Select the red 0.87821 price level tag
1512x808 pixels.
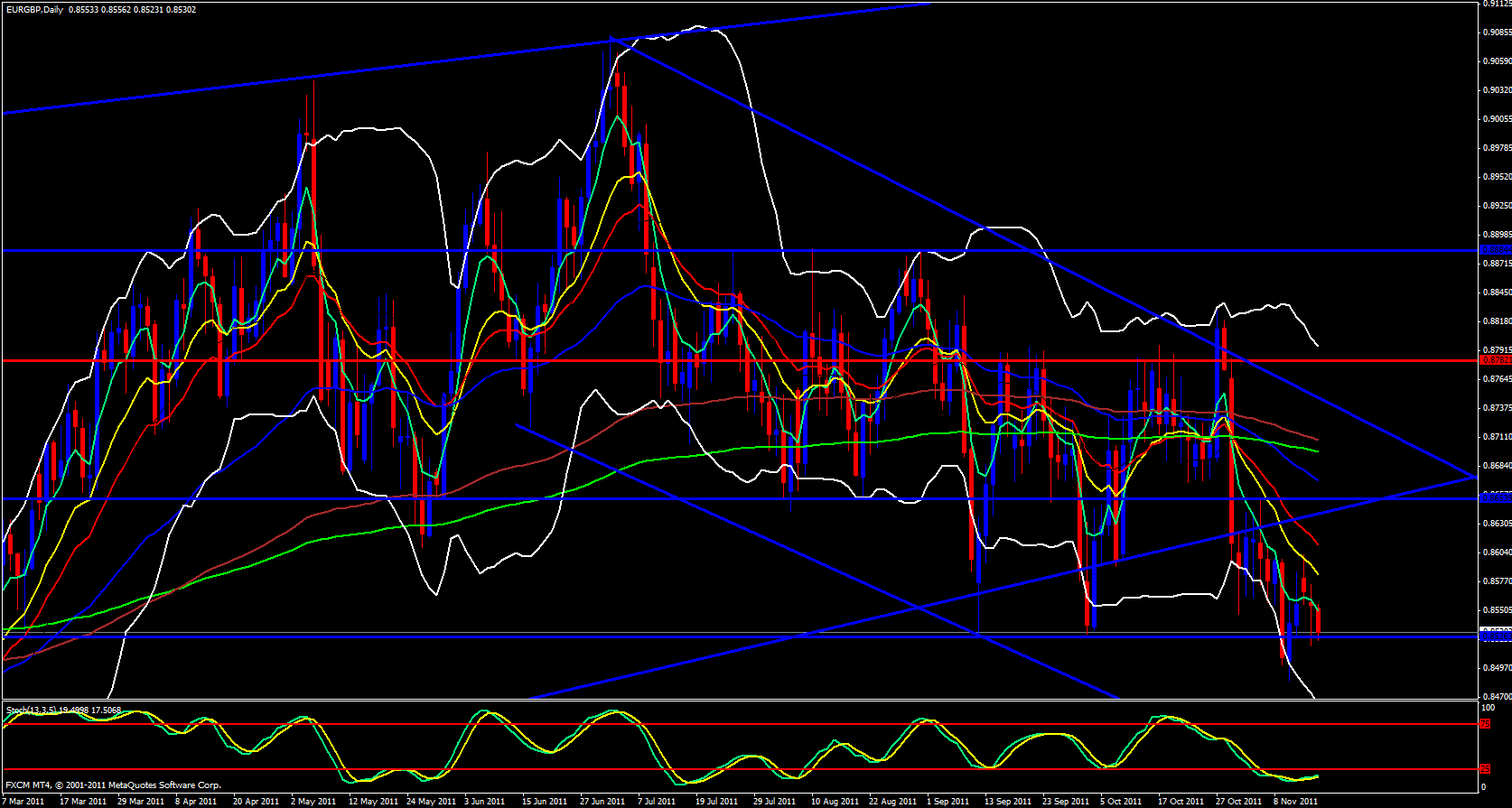click(x=1496, y=360)
